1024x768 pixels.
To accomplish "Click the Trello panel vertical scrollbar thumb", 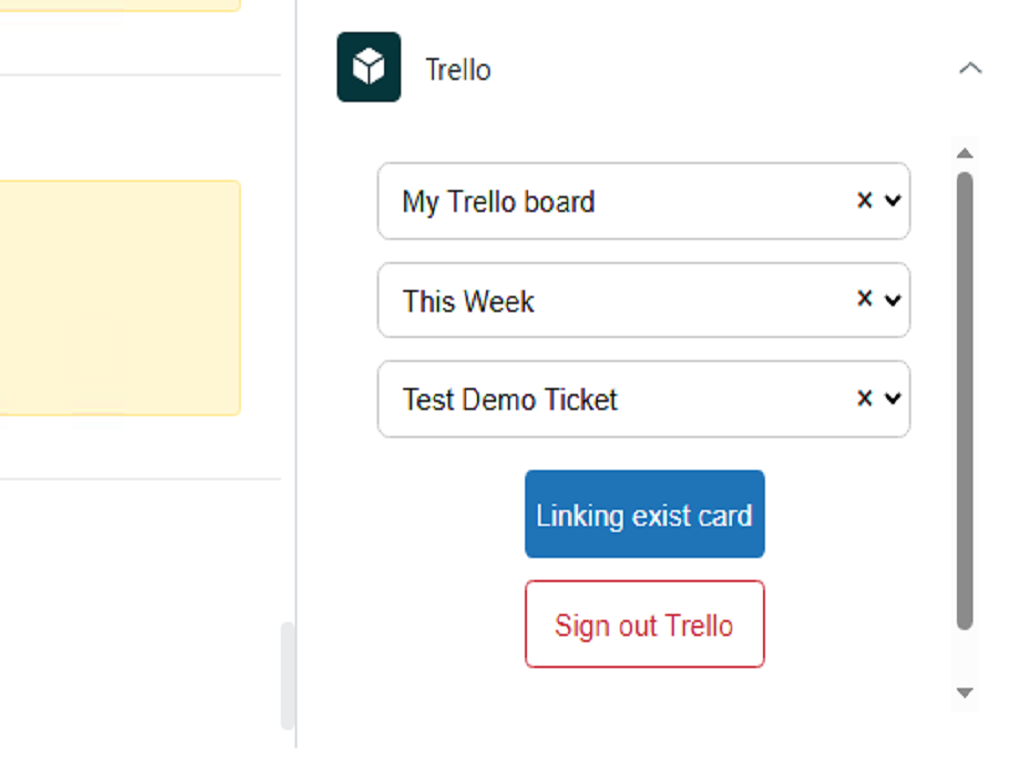I will (x=964, y=400).
